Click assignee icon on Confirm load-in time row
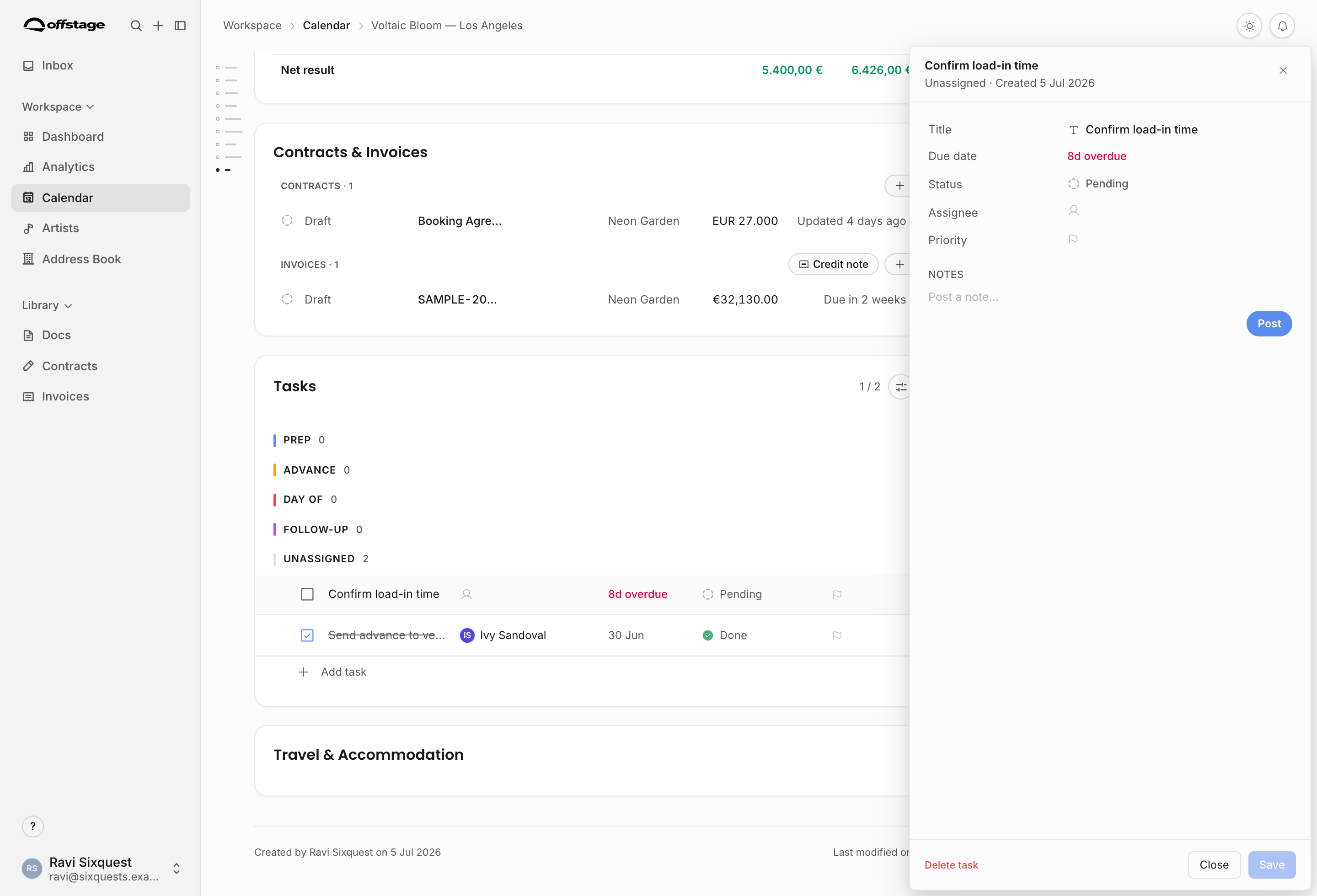Screen dimensions: 1317x896 pos(466,594)
